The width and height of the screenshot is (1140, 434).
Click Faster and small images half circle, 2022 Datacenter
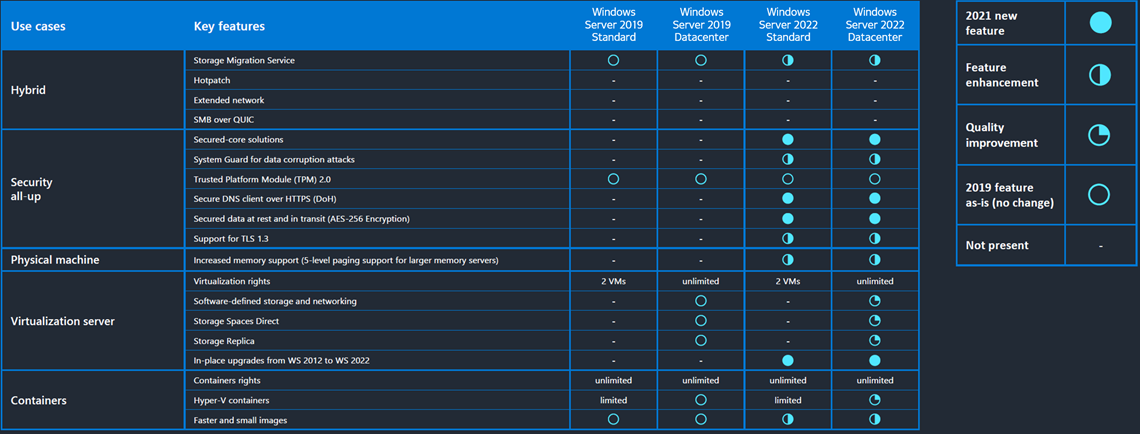click(875, 419)
